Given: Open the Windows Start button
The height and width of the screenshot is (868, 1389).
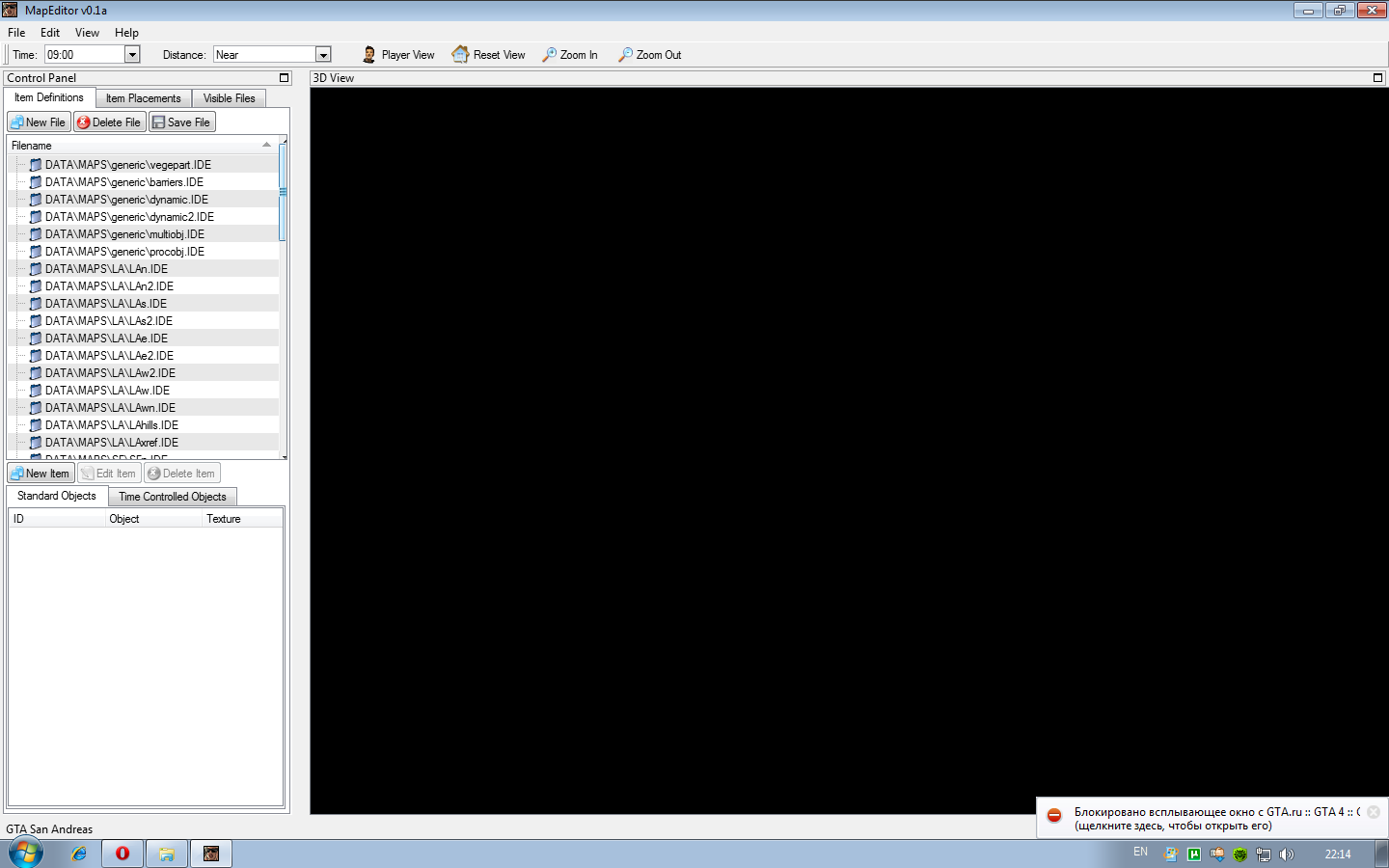Looking at the screenshot, I should pyautogui.click(x=26, y=853).
